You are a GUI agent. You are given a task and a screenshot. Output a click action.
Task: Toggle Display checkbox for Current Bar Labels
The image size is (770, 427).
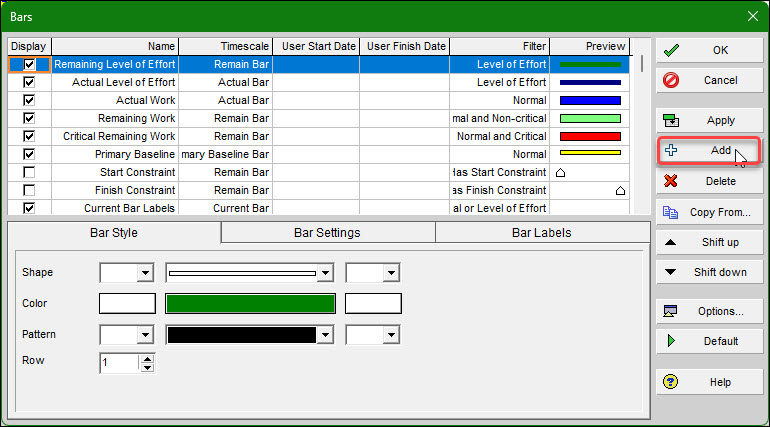tap(29, 208)
